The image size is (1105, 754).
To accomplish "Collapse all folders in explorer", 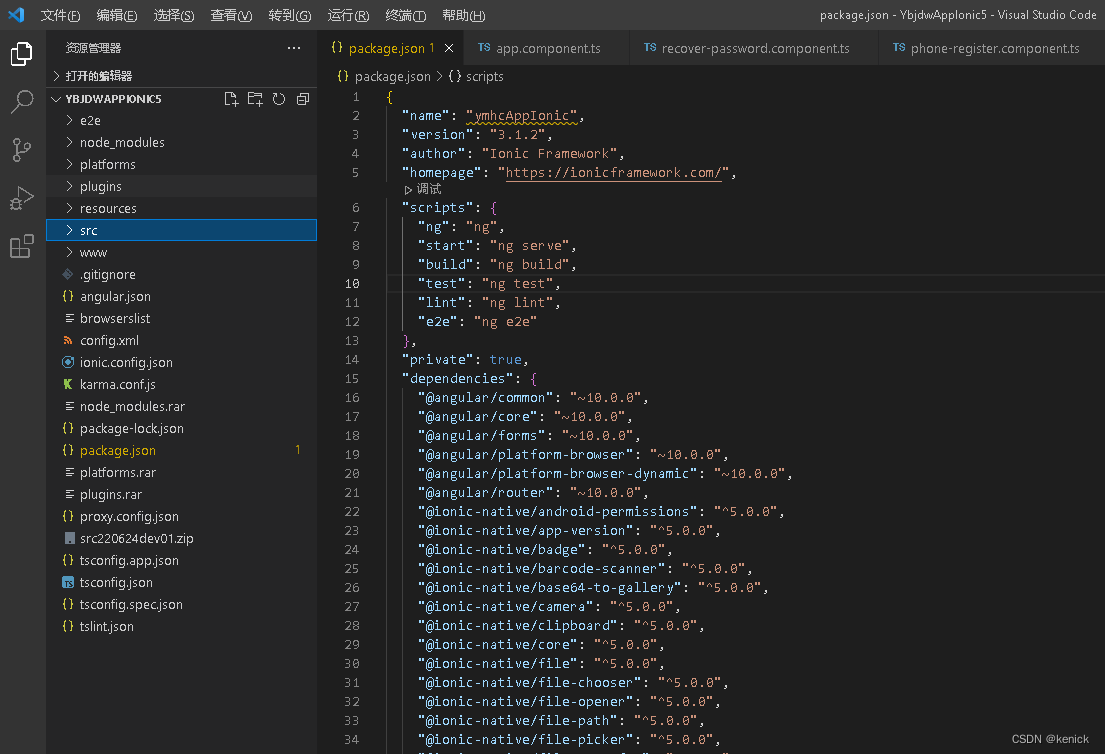I will (x=303, y=99).
